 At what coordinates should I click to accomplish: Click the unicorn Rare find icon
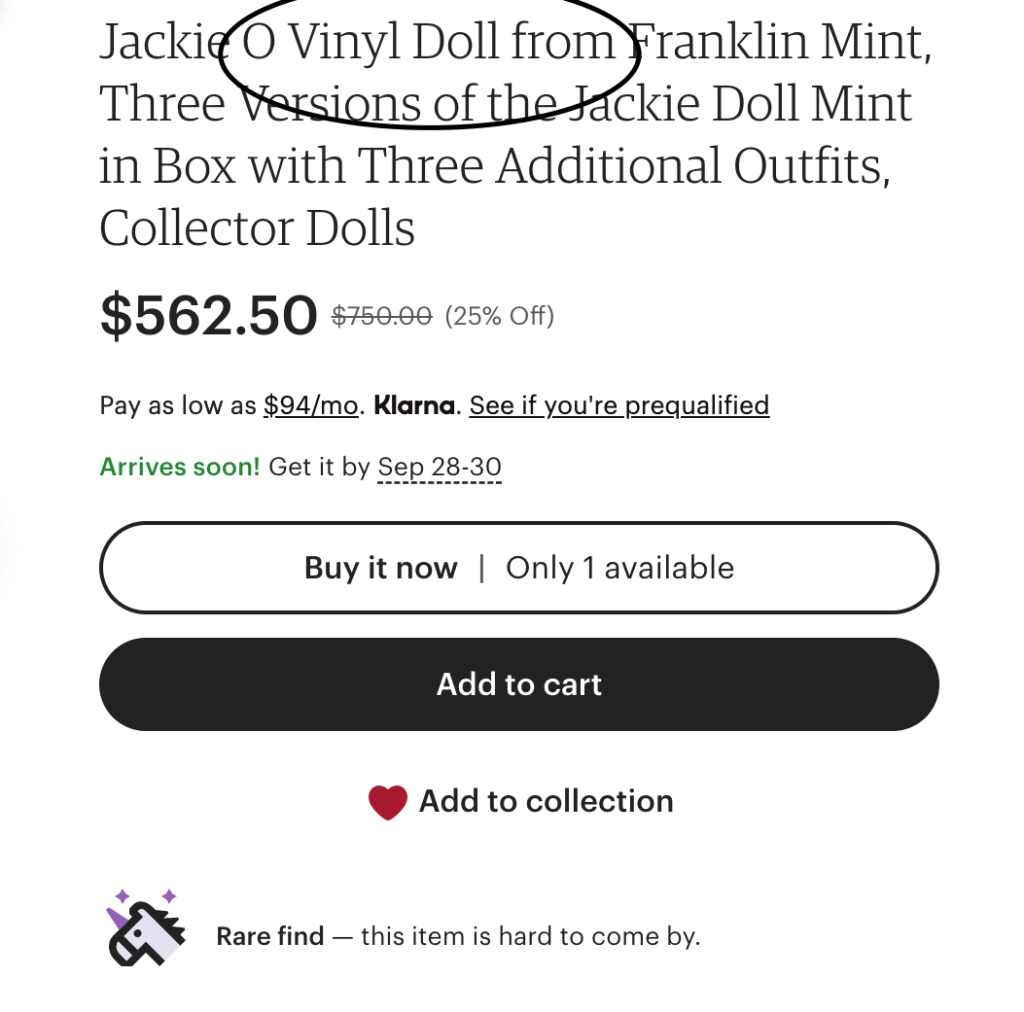click(146, 927)
